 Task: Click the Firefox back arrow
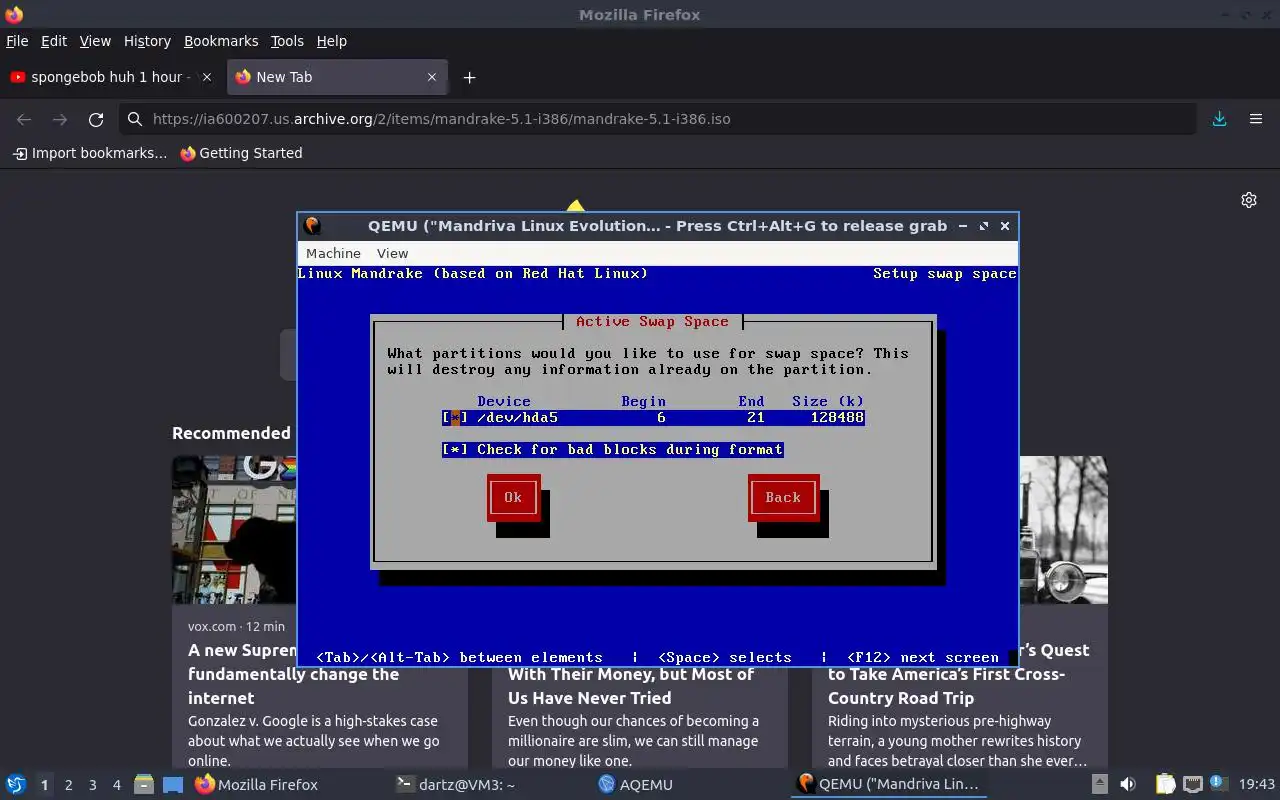pos(24,119)
